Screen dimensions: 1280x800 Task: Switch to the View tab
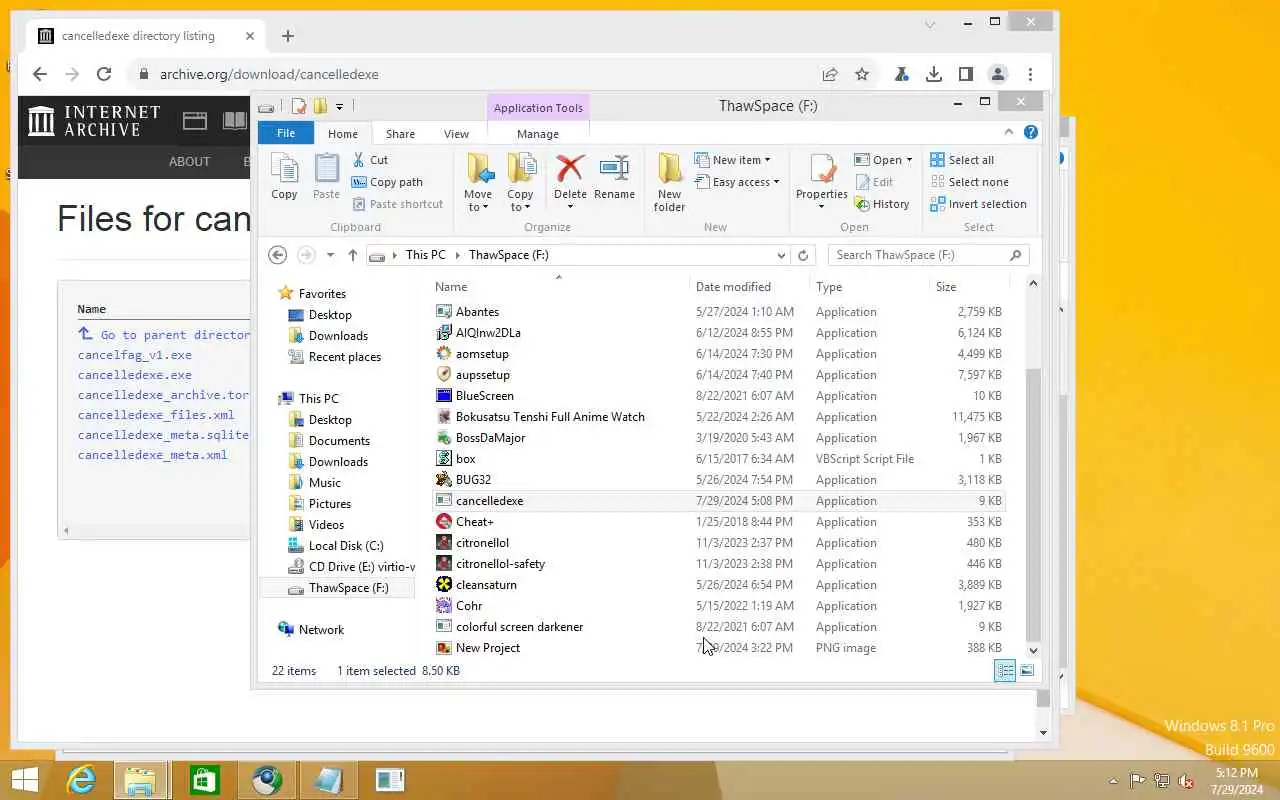[456, 133]
